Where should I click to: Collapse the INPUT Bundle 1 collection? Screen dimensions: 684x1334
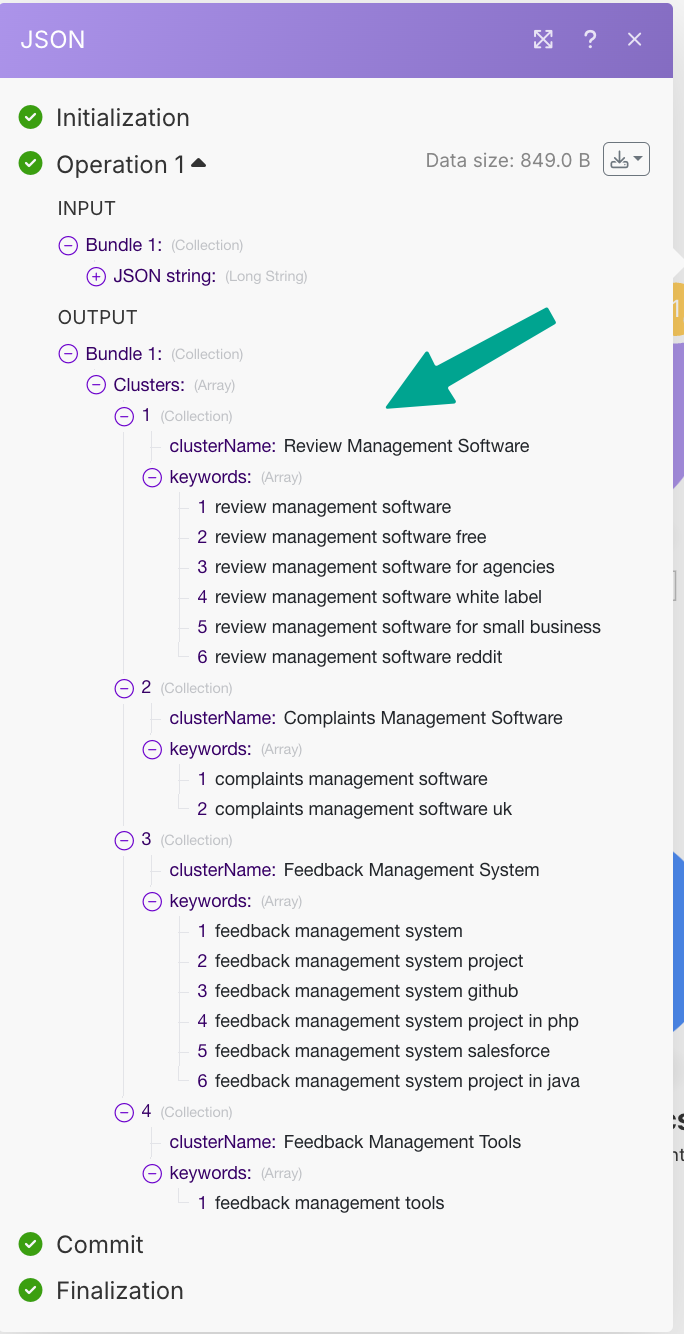[x=68, y=245]
